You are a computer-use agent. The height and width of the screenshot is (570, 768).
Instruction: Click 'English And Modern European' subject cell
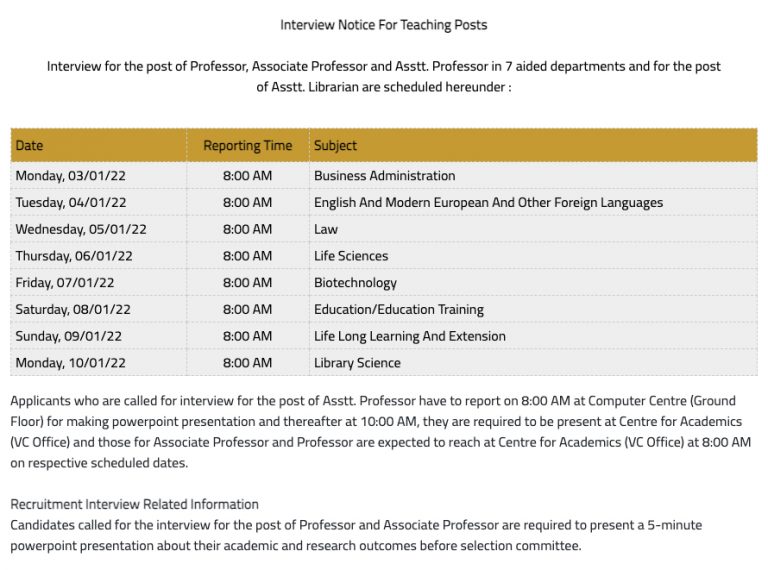point(488,203)
